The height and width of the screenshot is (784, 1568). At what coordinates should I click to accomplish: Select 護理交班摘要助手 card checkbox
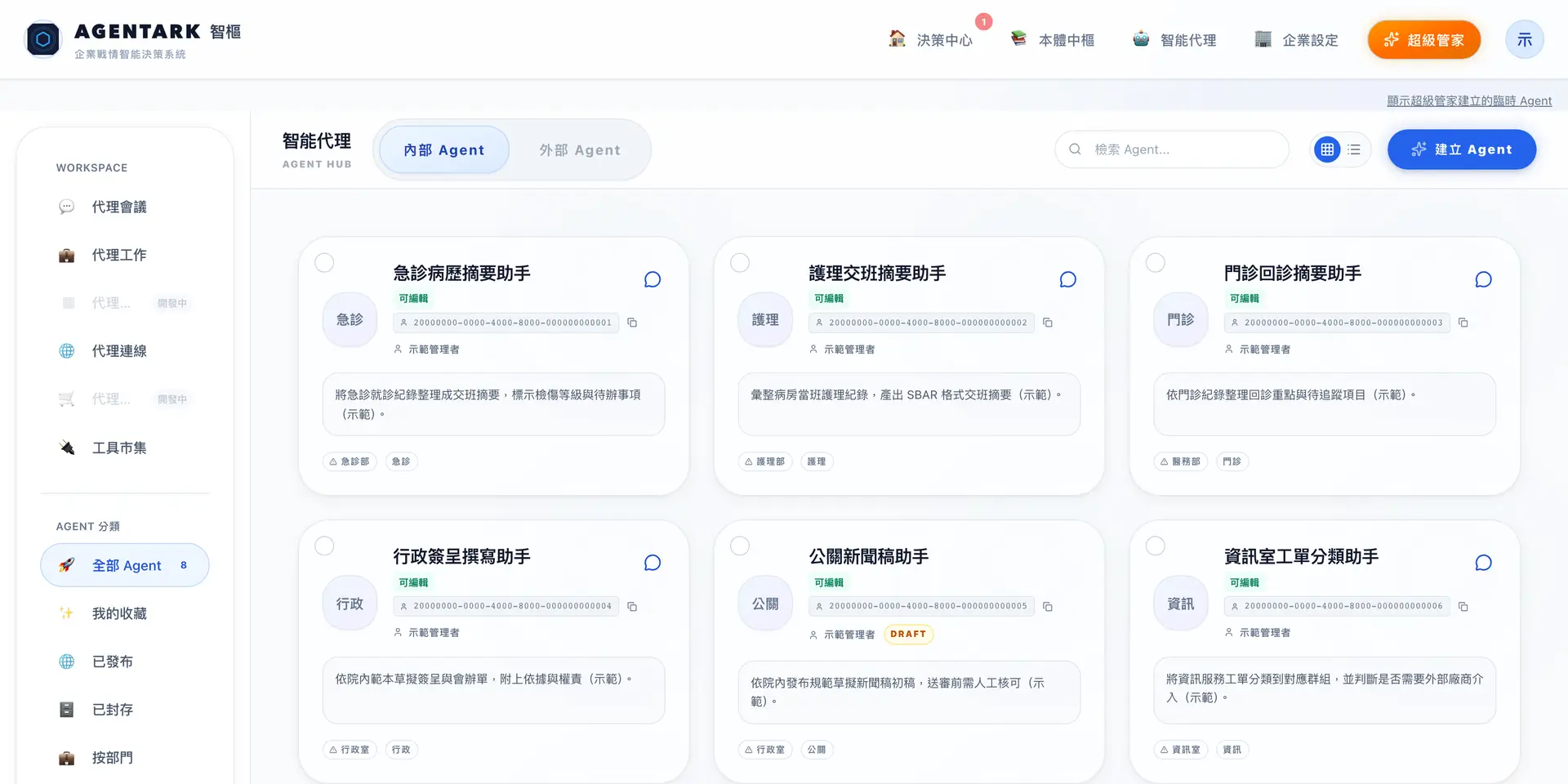point(740,262)
